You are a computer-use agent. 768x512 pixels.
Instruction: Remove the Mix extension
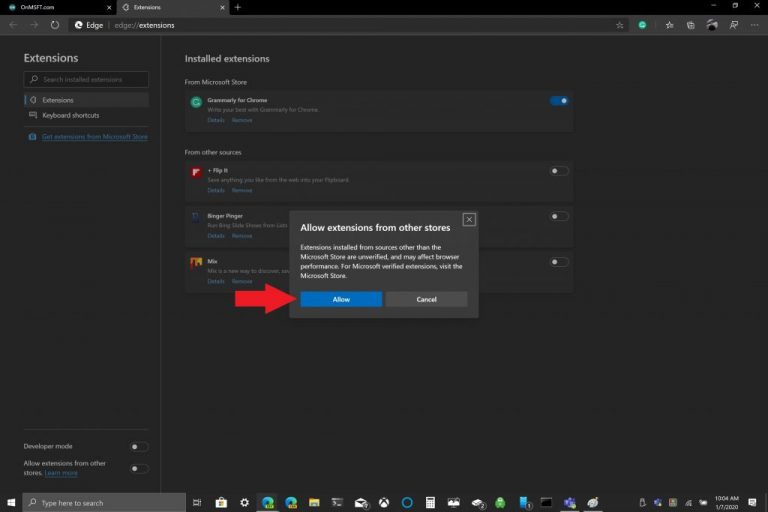(x=242, y=281)
